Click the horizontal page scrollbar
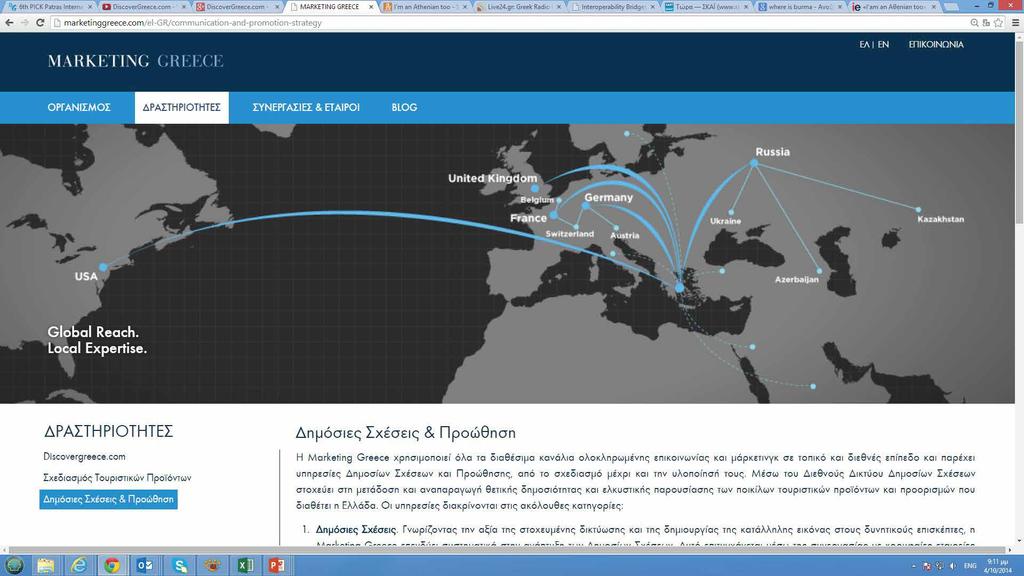 click(507, 550)
